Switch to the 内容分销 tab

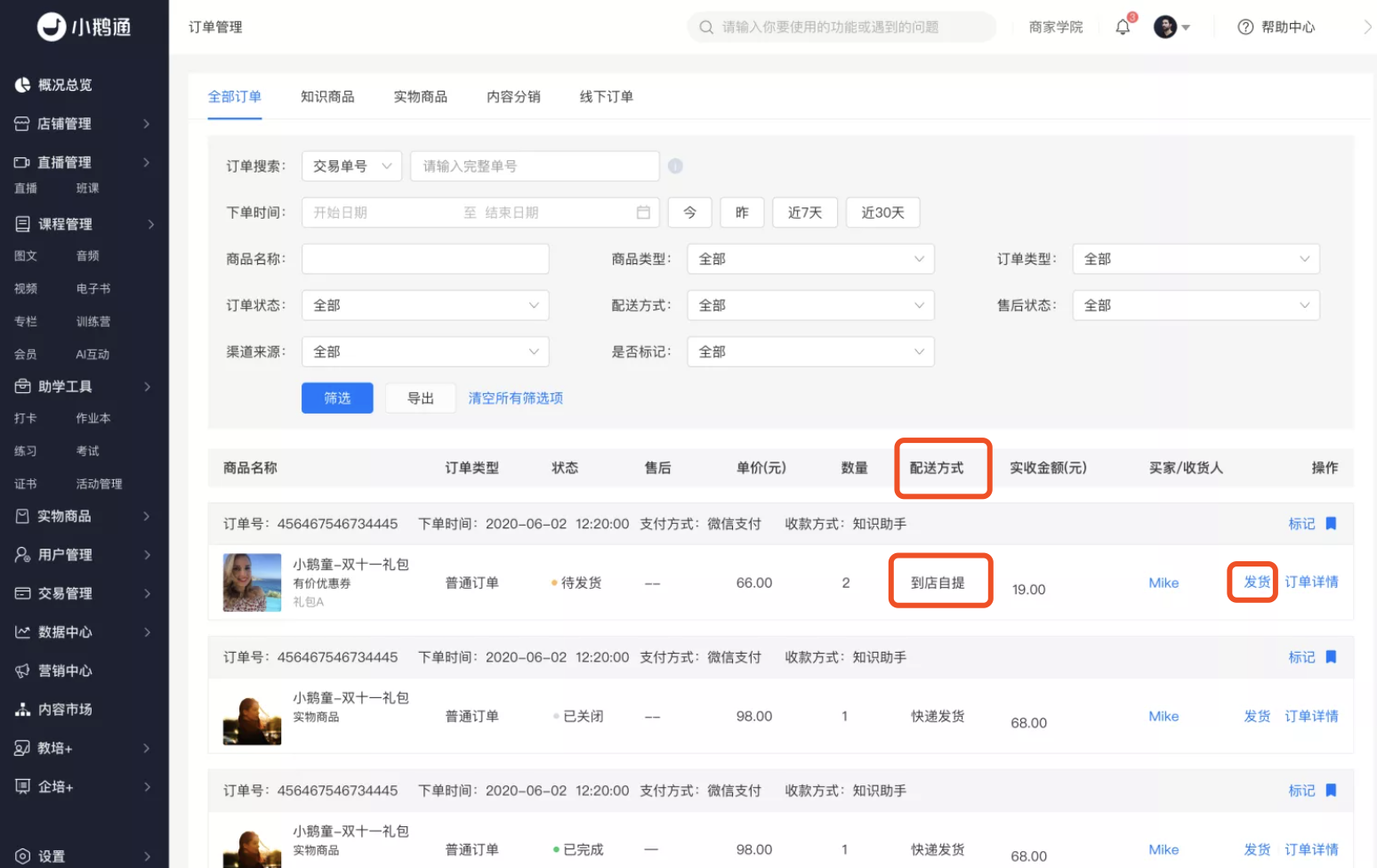click(513, 96)
